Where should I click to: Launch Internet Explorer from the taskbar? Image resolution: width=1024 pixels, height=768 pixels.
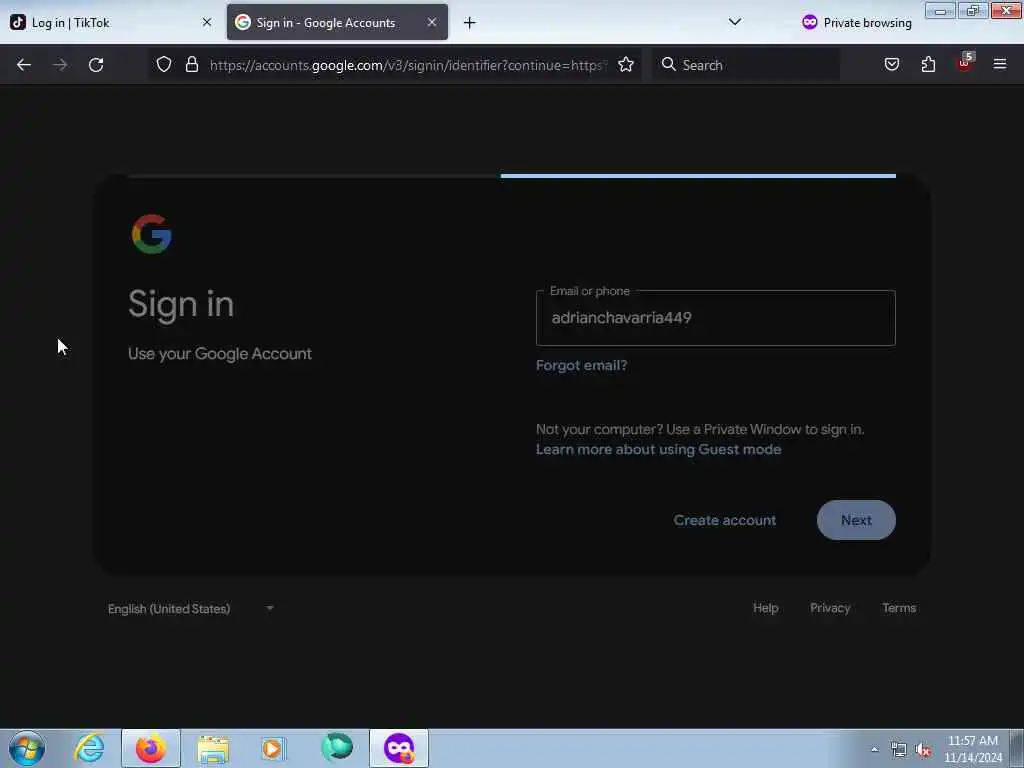[x=89, y=748]
